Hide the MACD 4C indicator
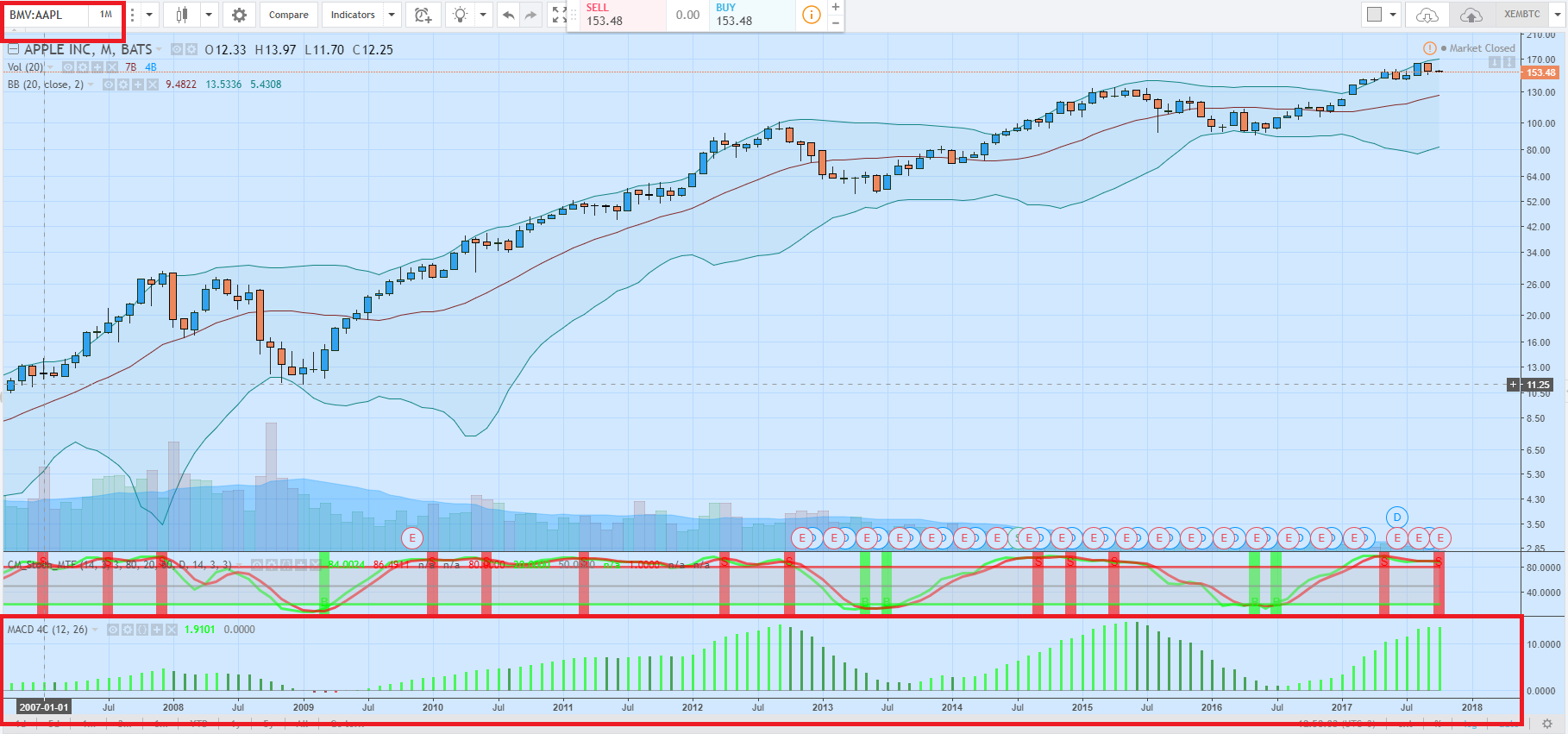This screenshot has height=734, width=1568. pos(113,630)
